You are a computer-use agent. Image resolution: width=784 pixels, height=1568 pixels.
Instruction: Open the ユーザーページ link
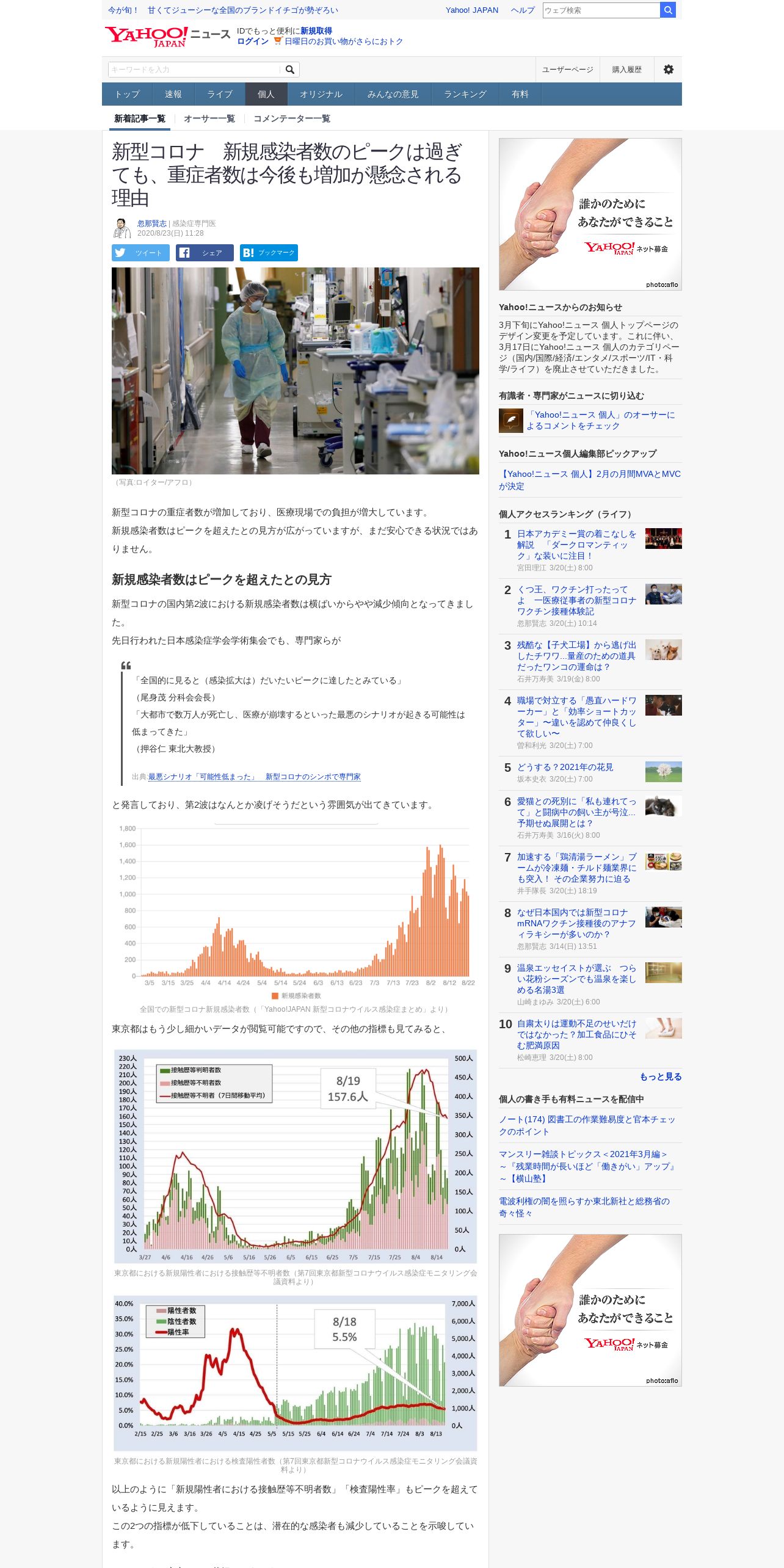click(567, 70)
